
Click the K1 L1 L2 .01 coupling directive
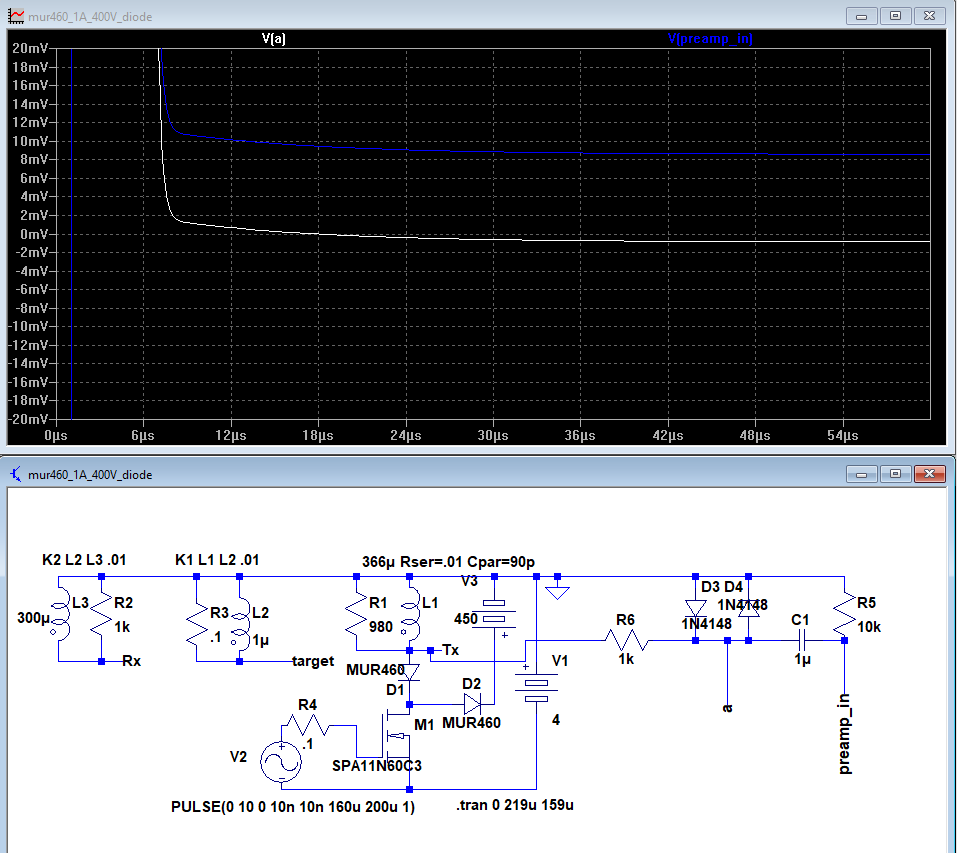point(217,560)
